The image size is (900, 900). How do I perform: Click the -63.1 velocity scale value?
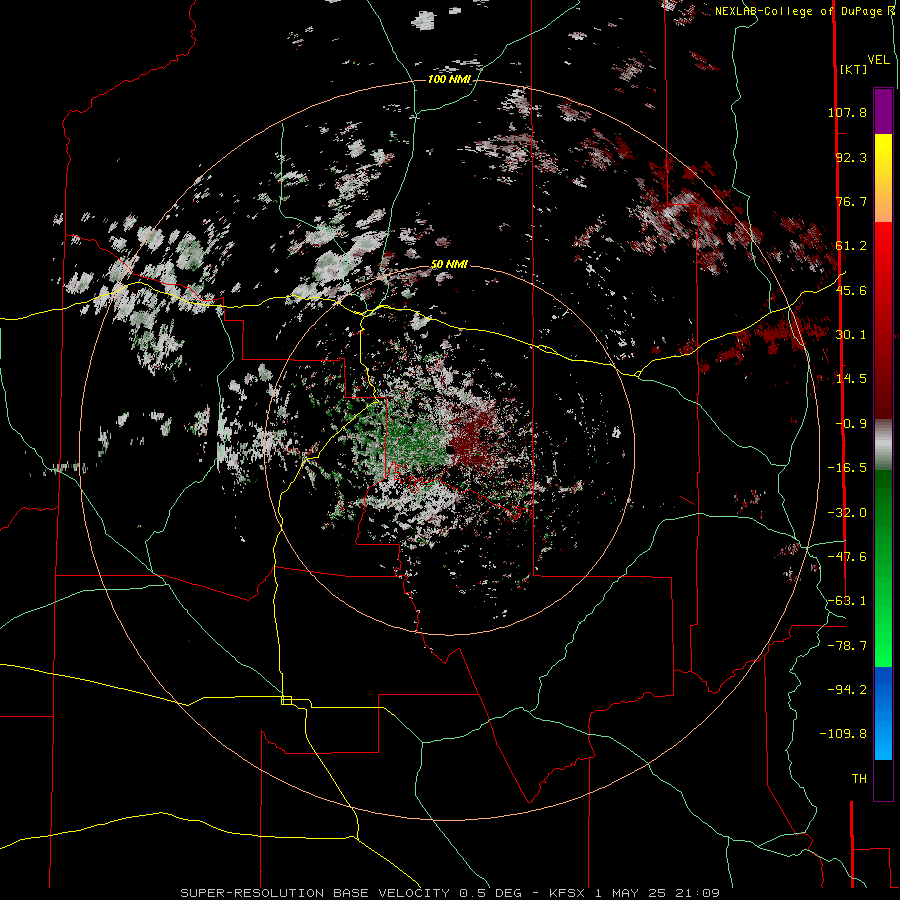coord(847,601)
